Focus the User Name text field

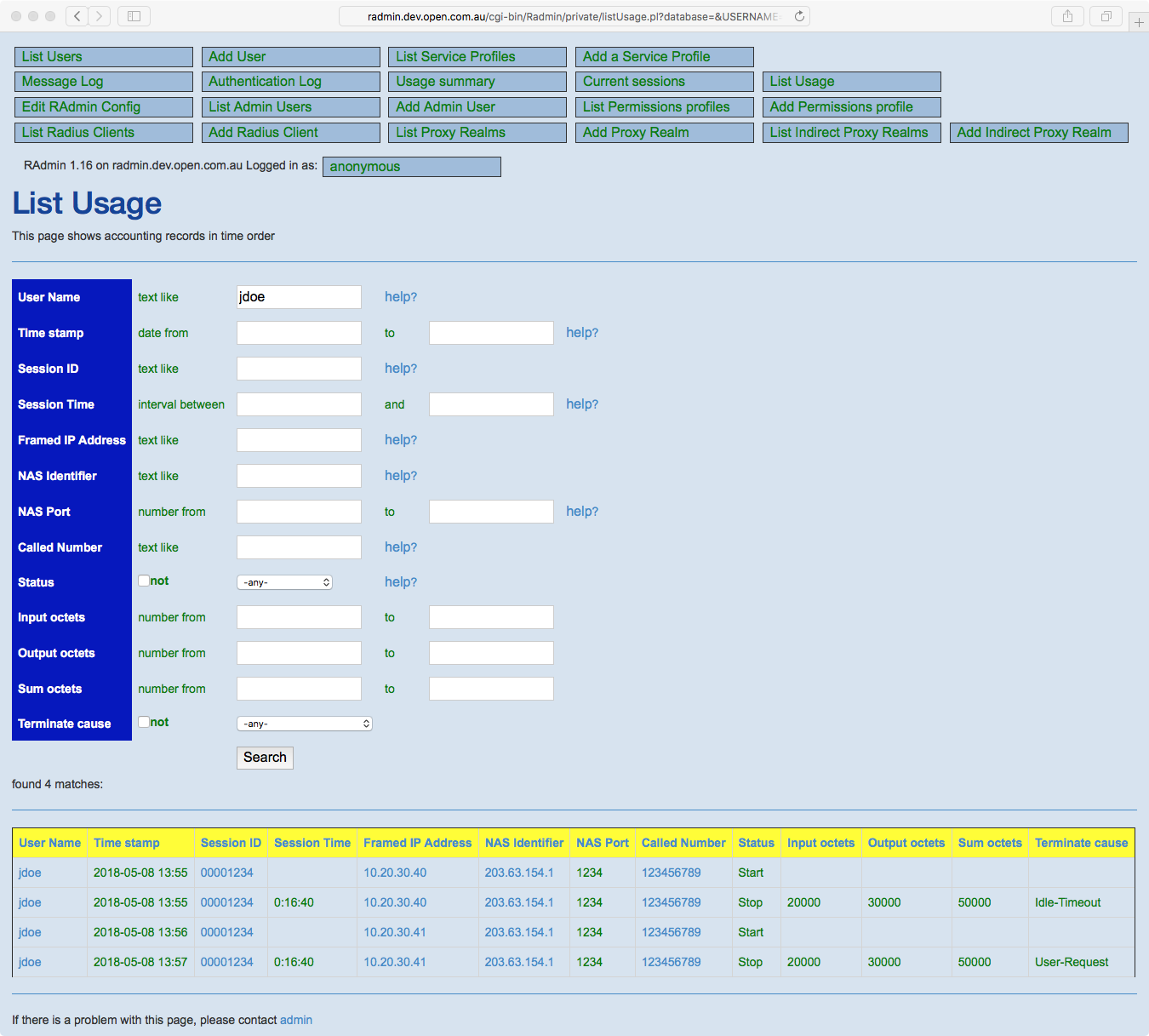coord(299,297)
